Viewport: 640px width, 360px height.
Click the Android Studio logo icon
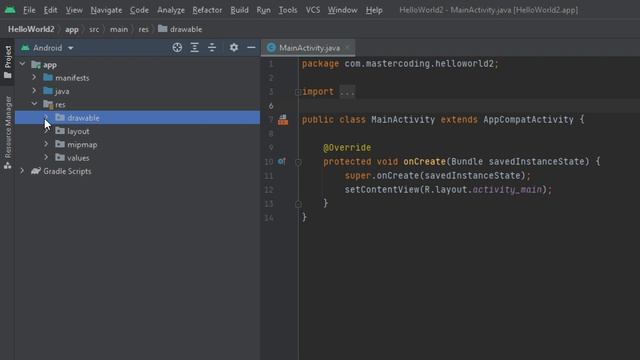point(10,10)
